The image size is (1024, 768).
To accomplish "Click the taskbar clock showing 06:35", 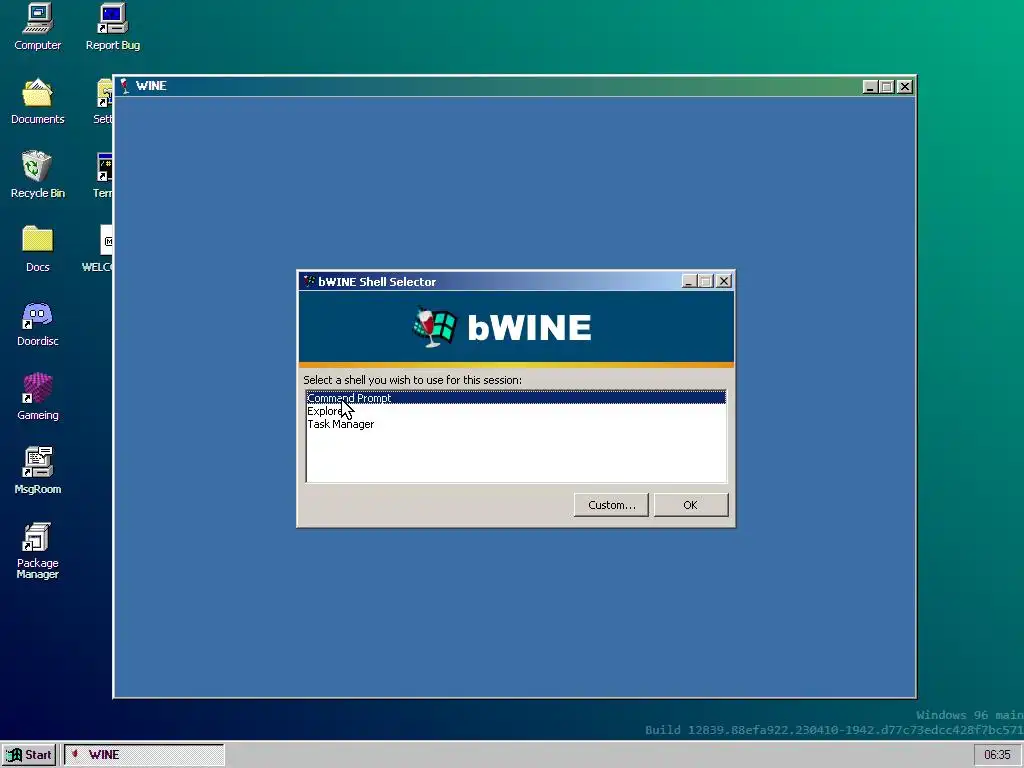I will 997,755.
